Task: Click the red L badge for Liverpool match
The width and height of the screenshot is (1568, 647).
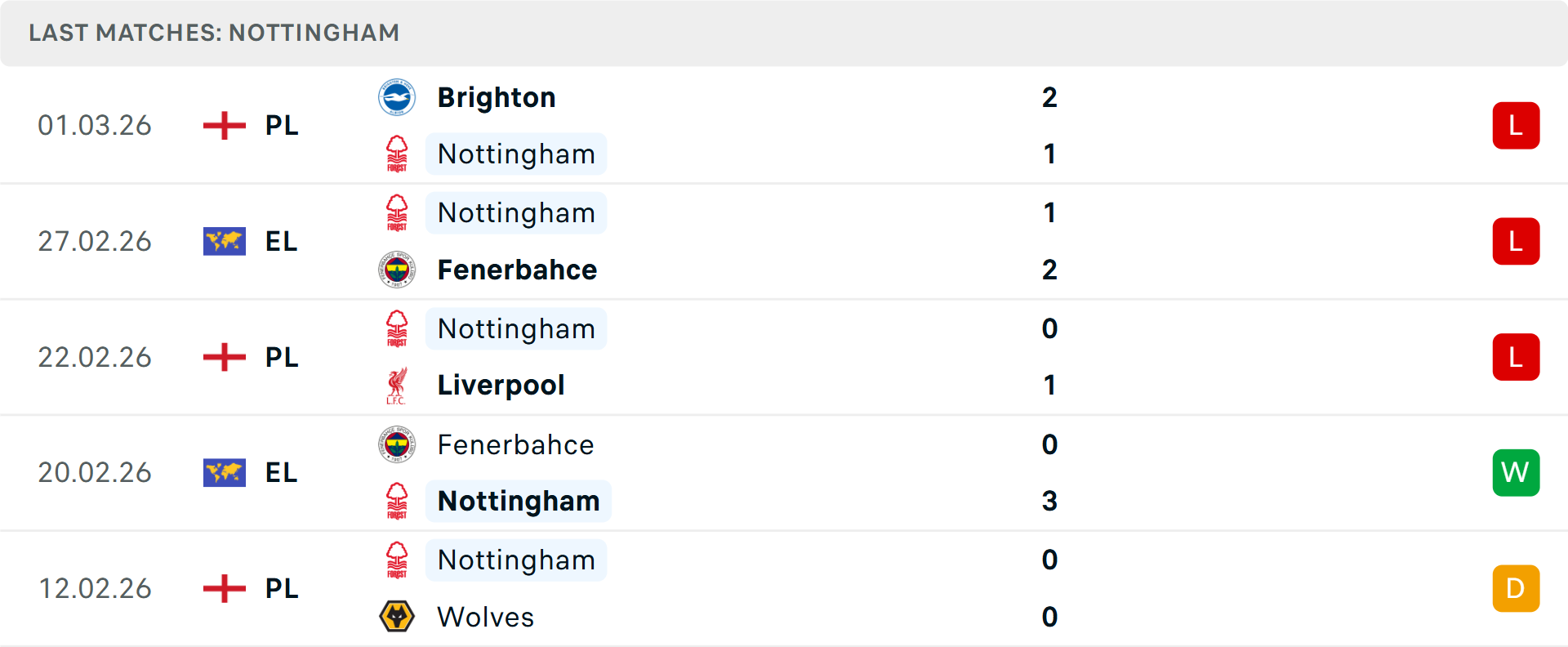Action: click(x=1515, y=357)
